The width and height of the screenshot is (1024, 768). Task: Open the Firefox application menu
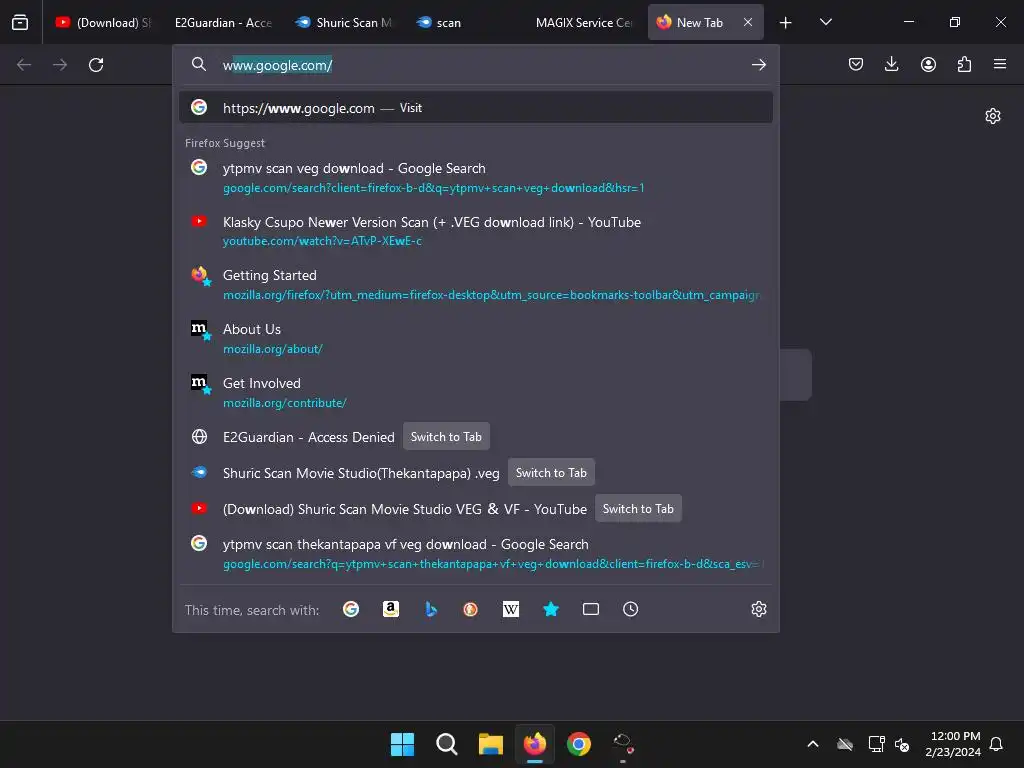pyautogui.click(x=1000, y=64)
